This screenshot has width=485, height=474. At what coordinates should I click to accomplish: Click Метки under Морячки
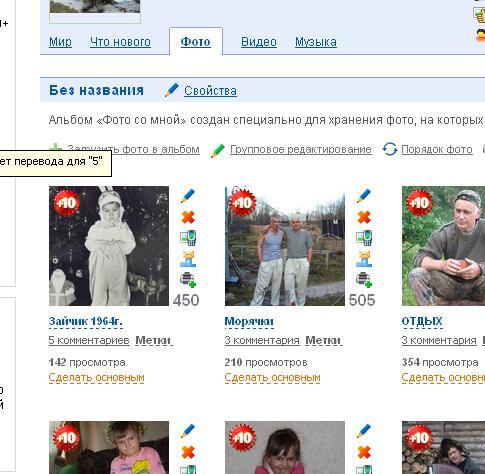pyautogui.click(x=324, y=340)
